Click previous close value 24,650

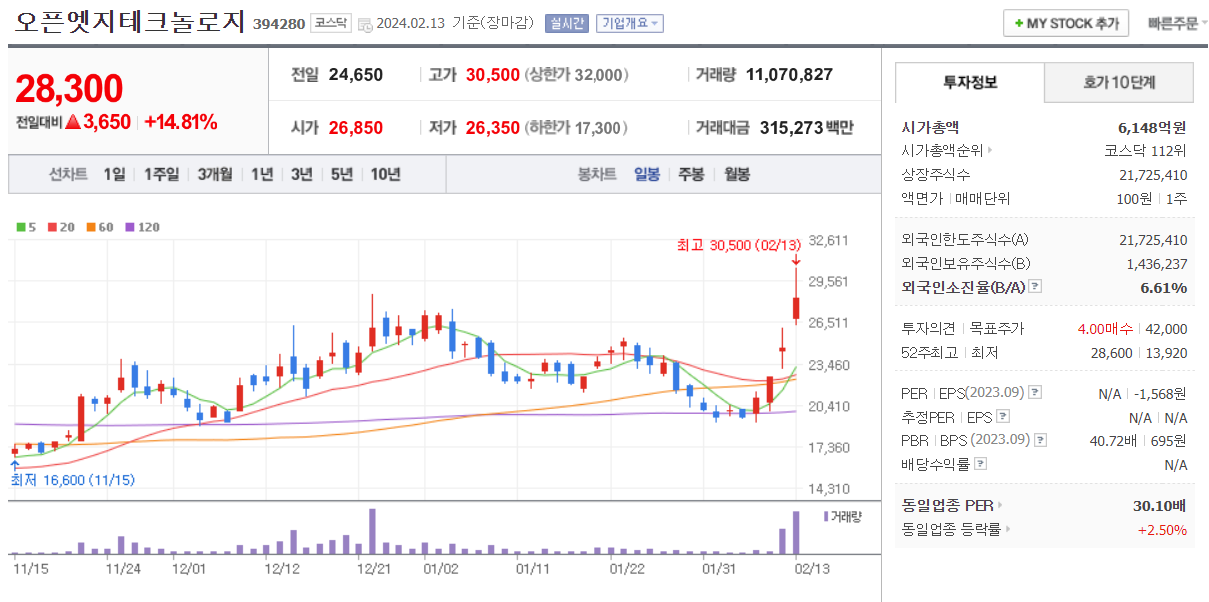coord(356,75)
